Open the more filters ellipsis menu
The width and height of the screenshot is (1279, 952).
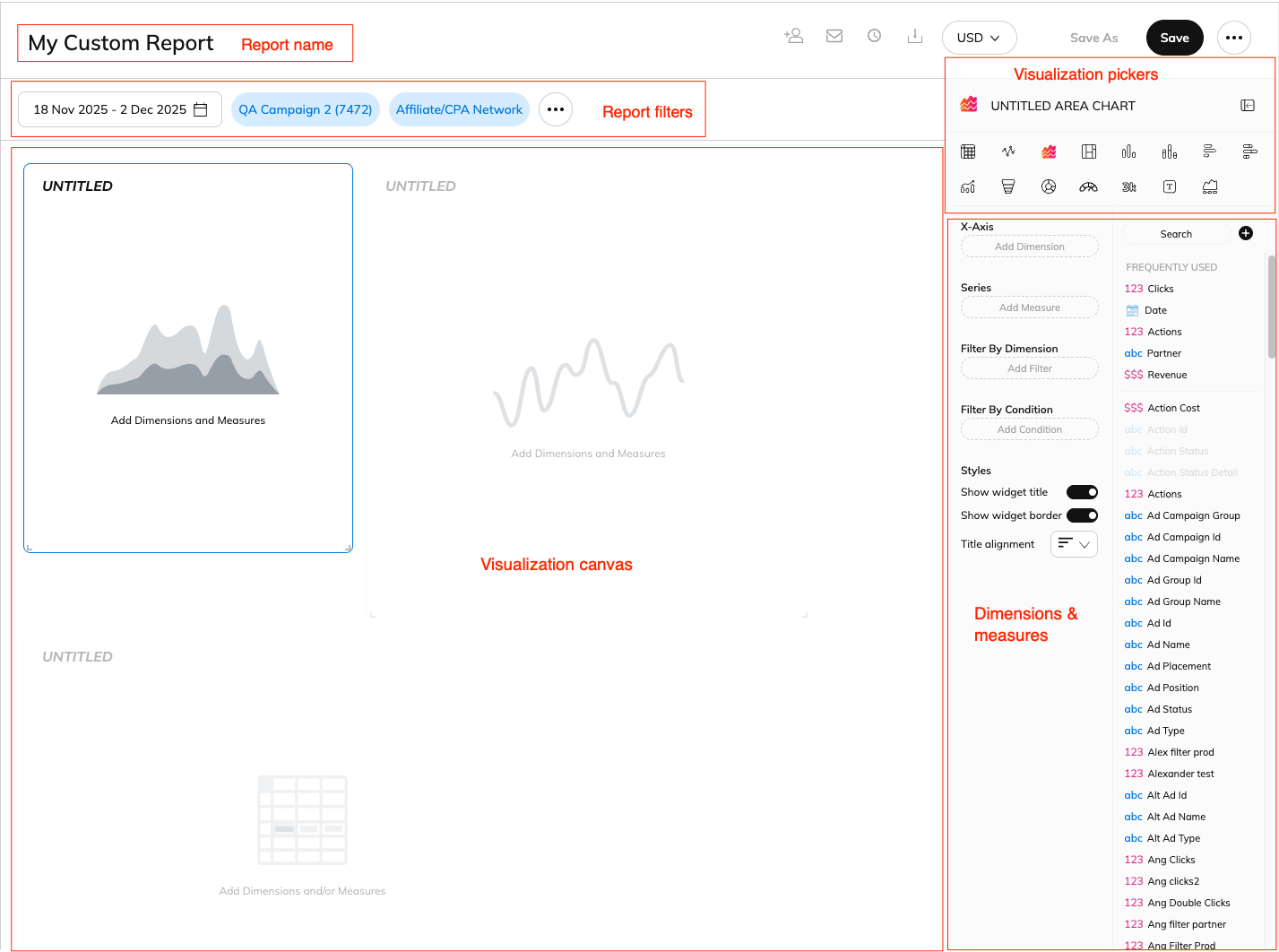555,109
